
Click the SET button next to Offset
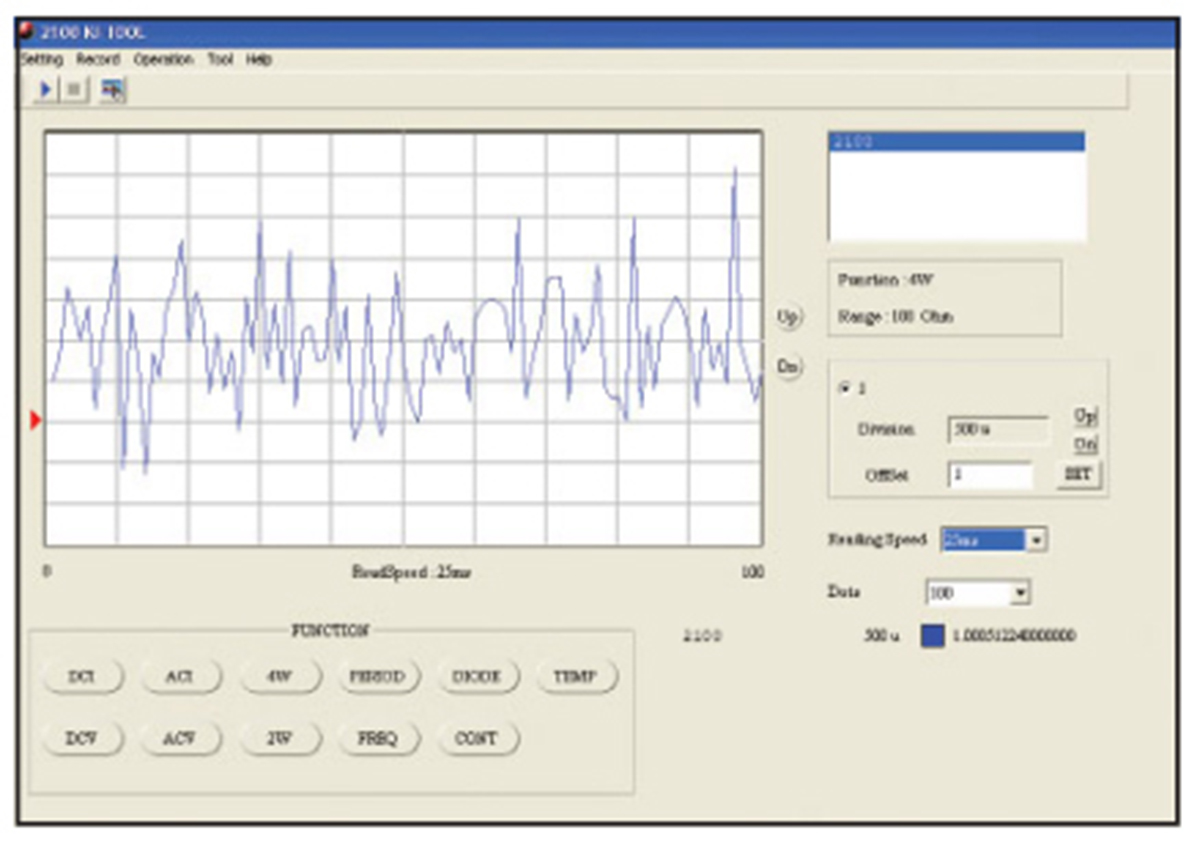tap(1078, 474)
